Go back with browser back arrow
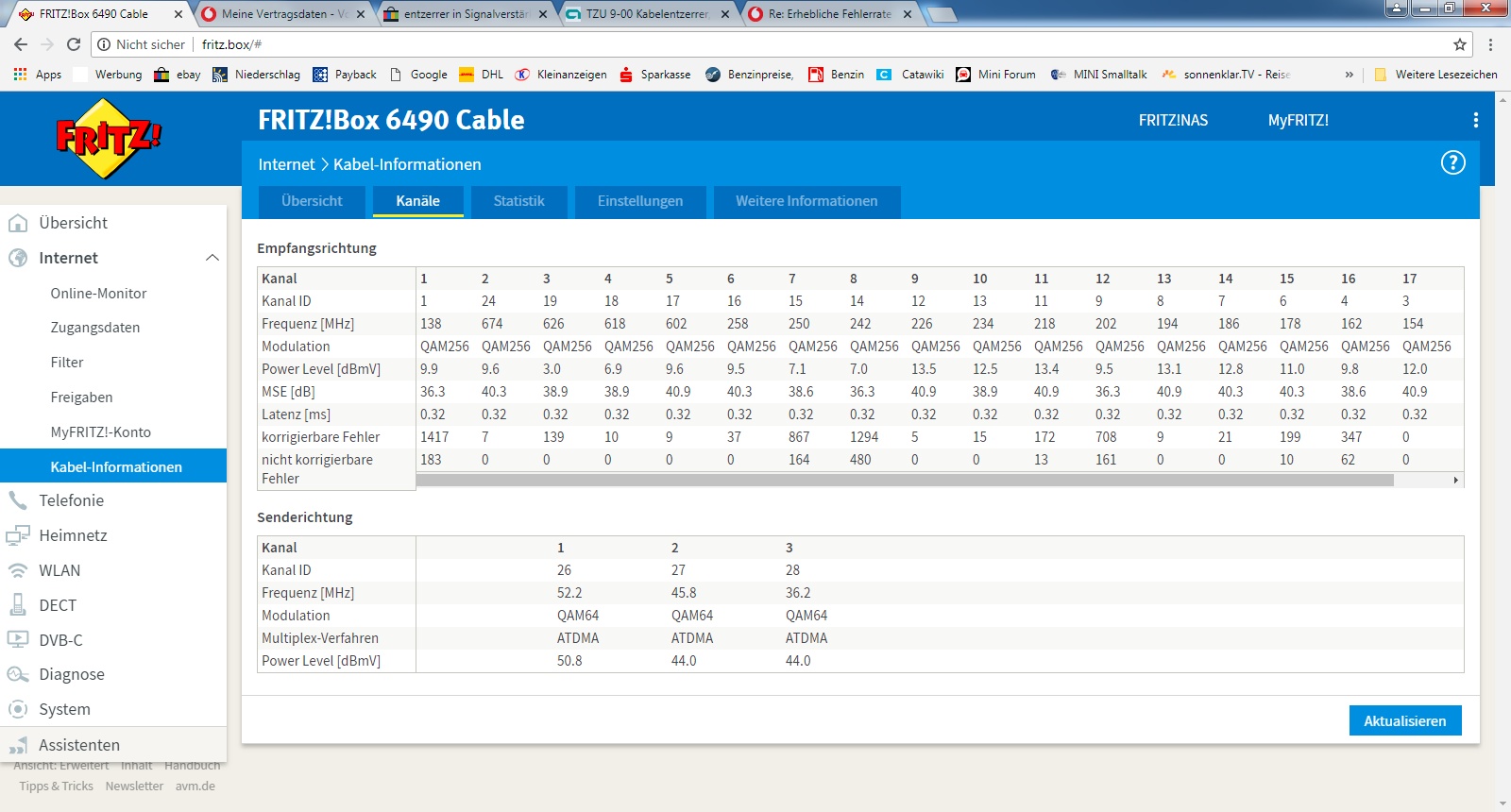Screen dimensions: 1511x812 (21, 44)
